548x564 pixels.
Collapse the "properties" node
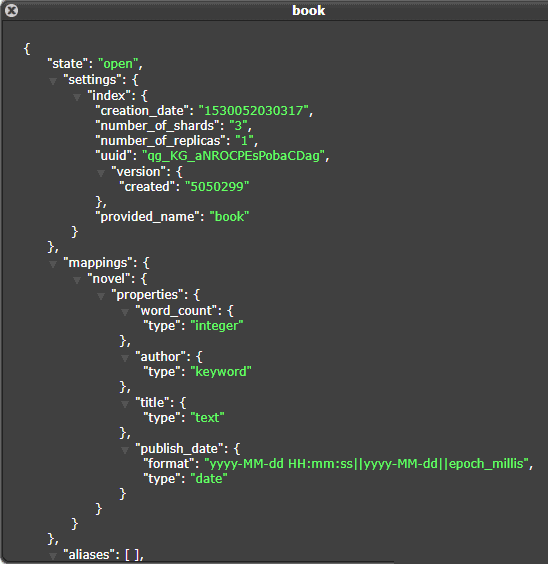click(101, 296)
